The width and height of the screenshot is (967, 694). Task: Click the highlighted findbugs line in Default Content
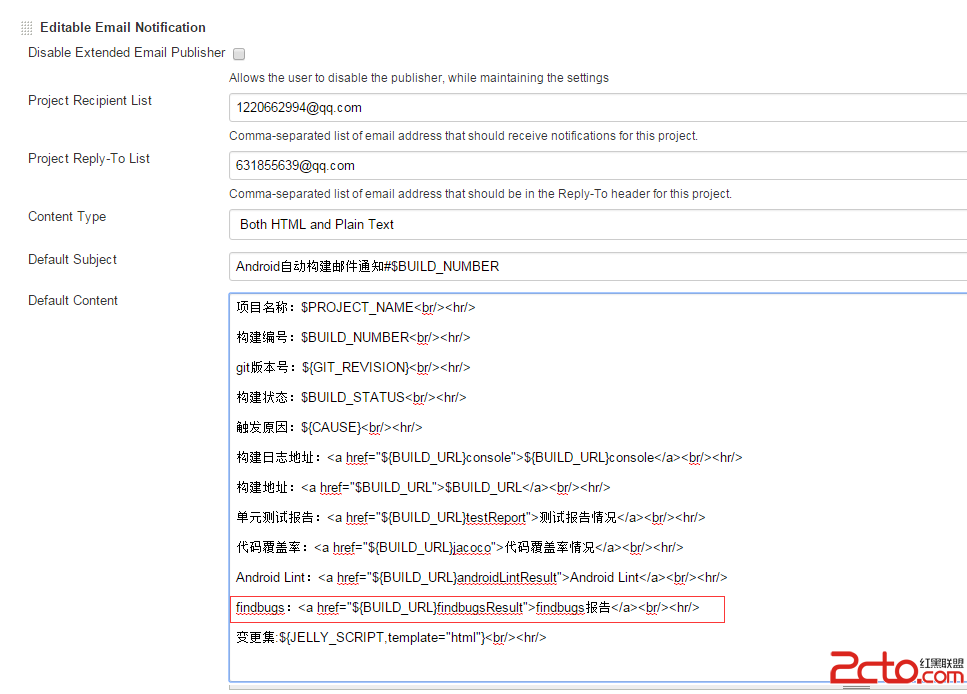[477, 607]
